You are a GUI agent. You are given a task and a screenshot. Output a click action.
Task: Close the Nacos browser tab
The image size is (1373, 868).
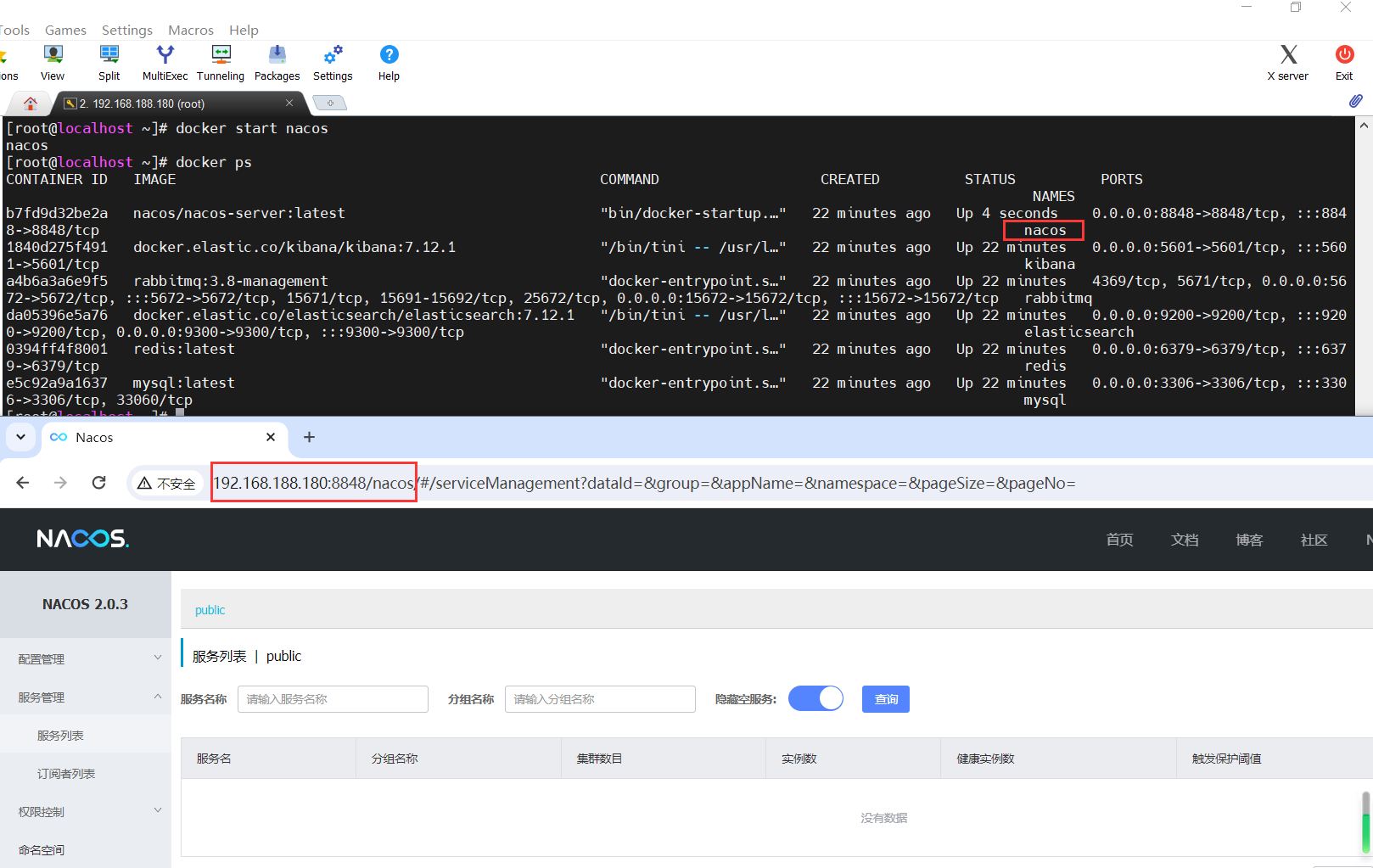coord(271,437)
